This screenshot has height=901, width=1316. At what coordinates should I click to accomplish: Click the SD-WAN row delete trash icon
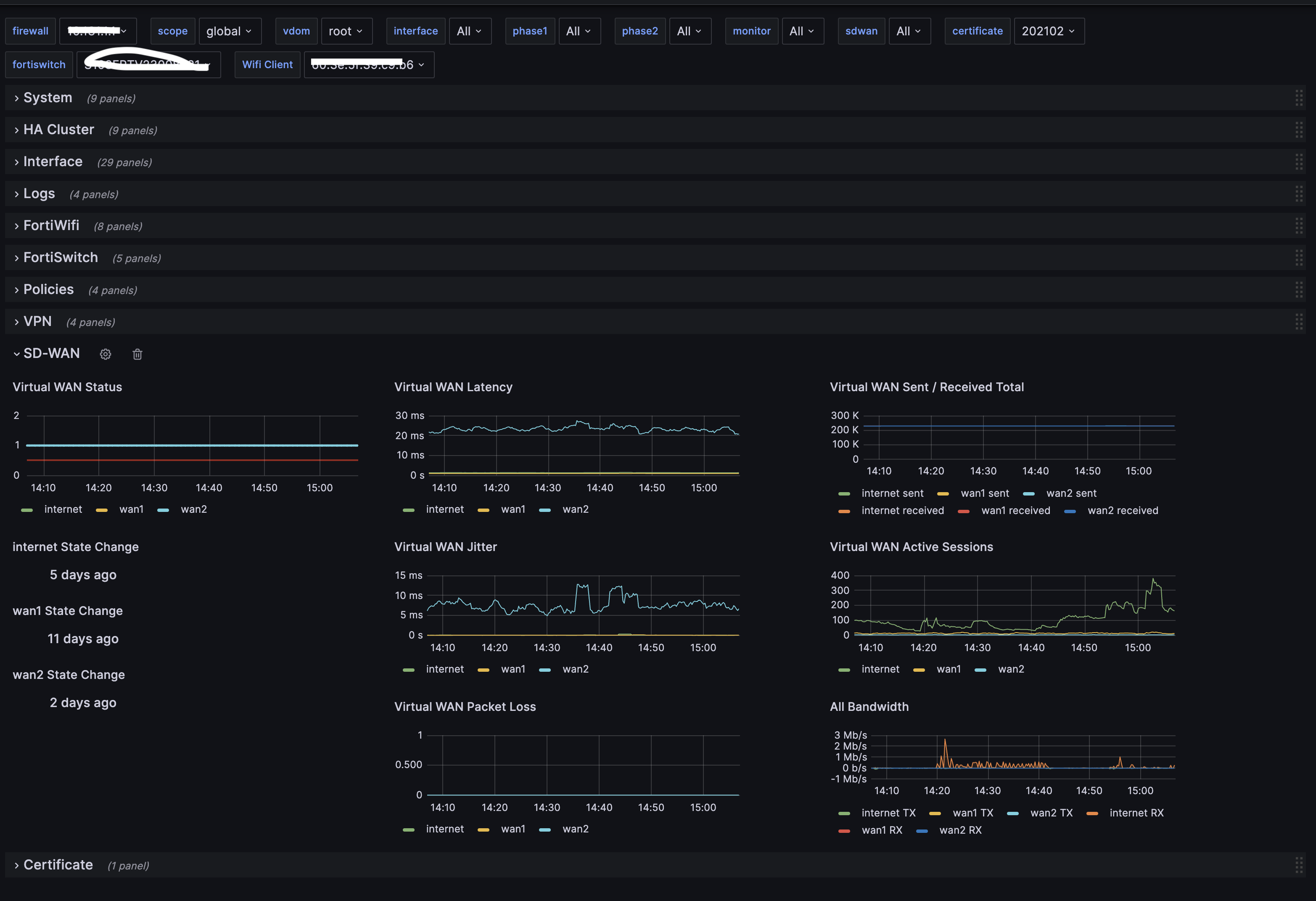(x=137, y=354)
